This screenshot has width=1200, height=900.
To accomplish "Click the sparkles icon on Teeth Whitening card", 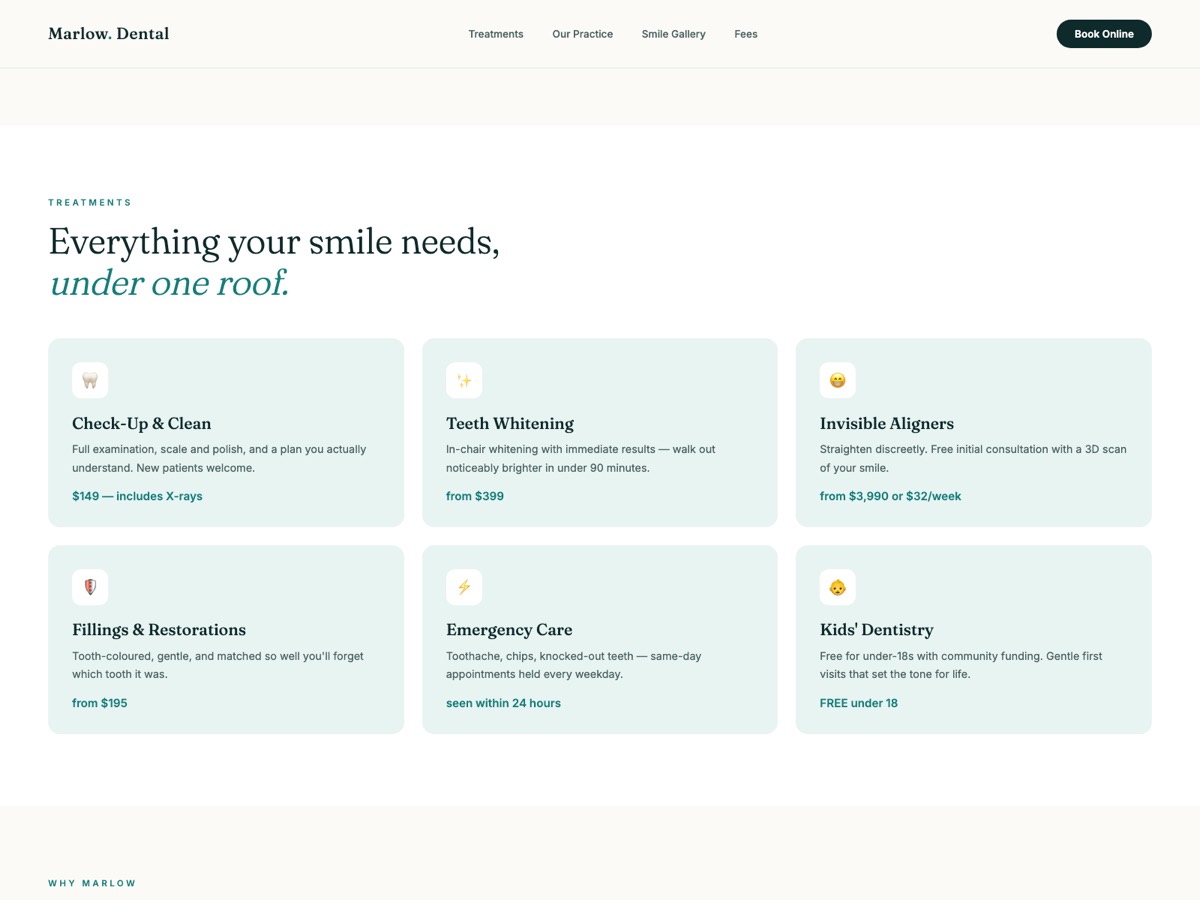I will pos(464,380).
